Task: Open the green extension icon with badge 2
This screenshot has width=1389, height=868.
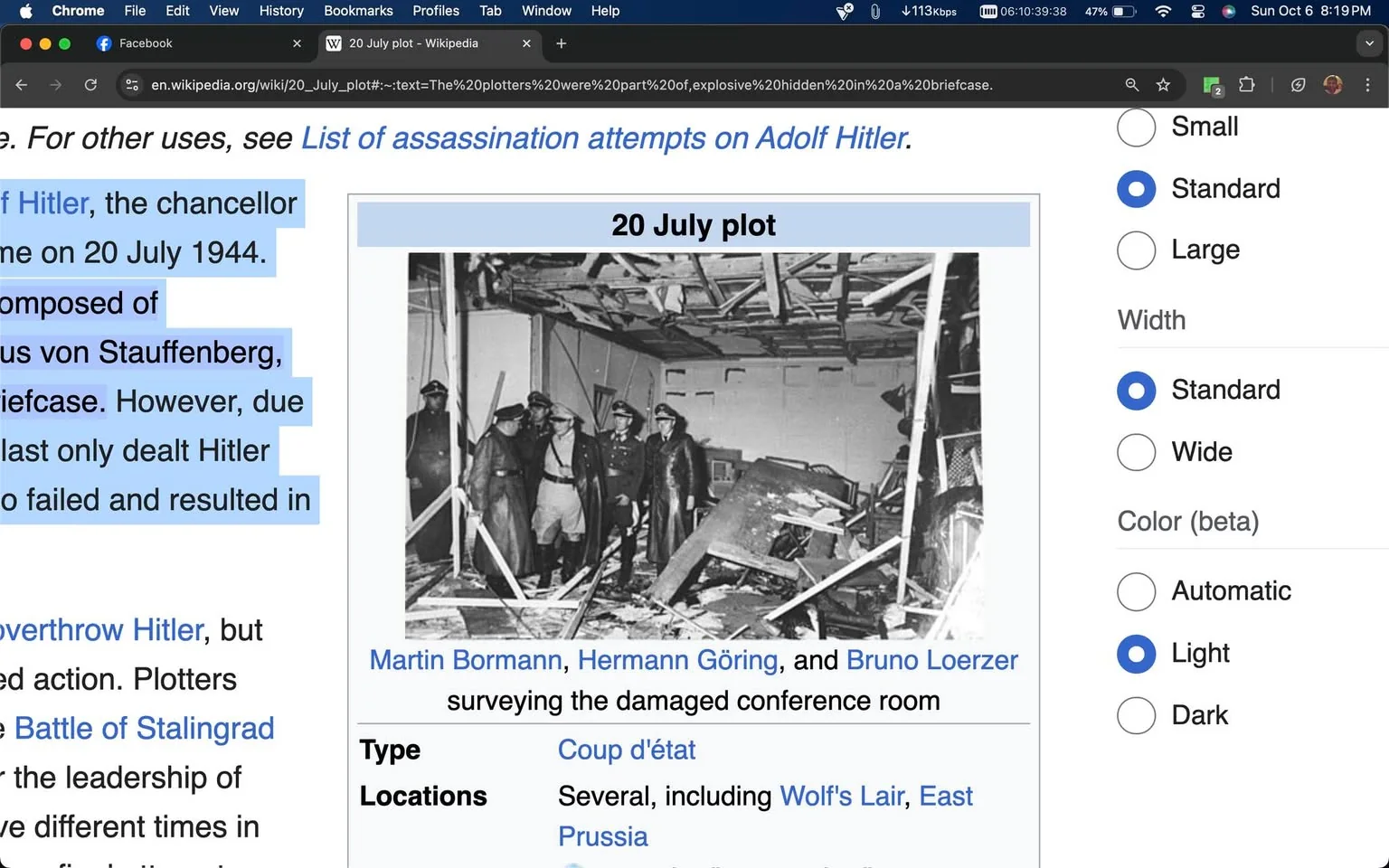Action: tap(1213, 85)
